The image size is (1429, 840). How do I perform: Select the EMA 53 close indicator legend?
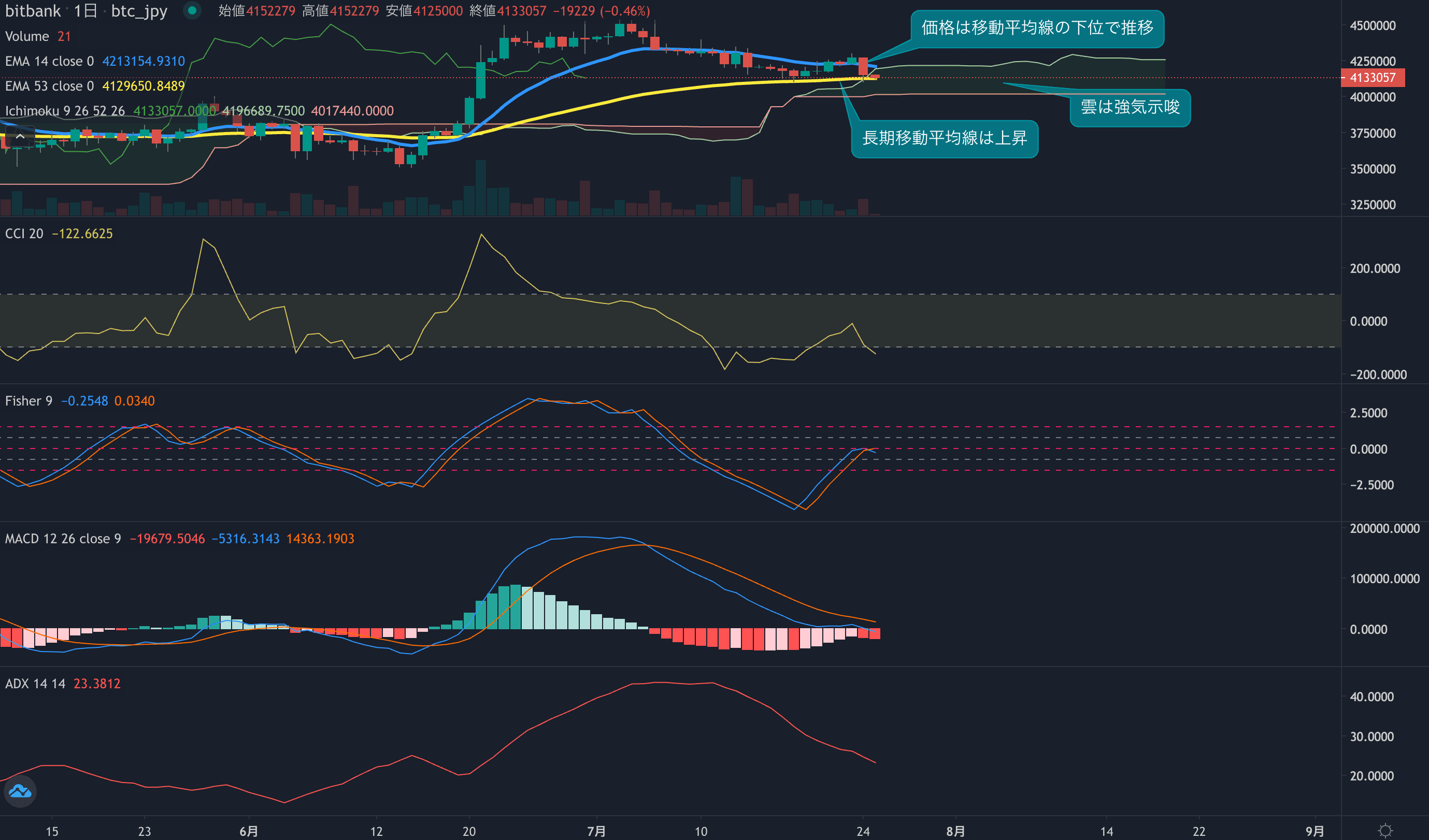[x=49, y=86]
